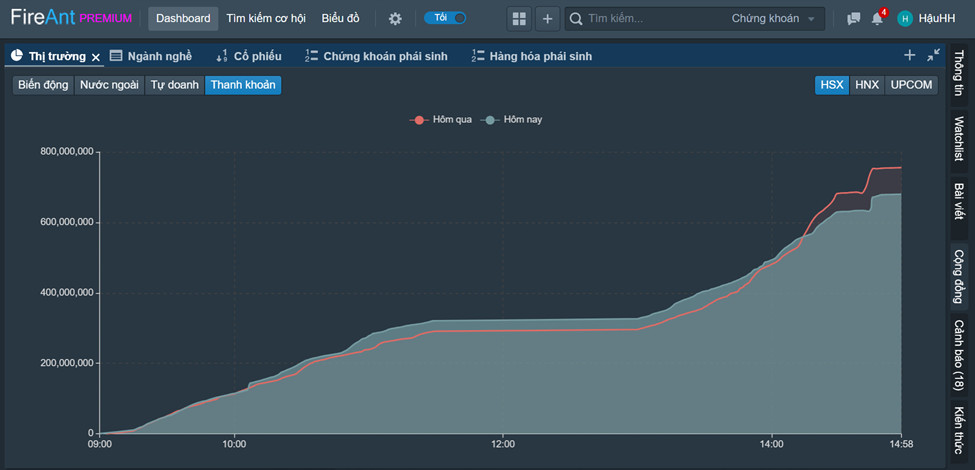Select the HNX exchange button
The image size is (975, 470).
[x=866, y=85]
